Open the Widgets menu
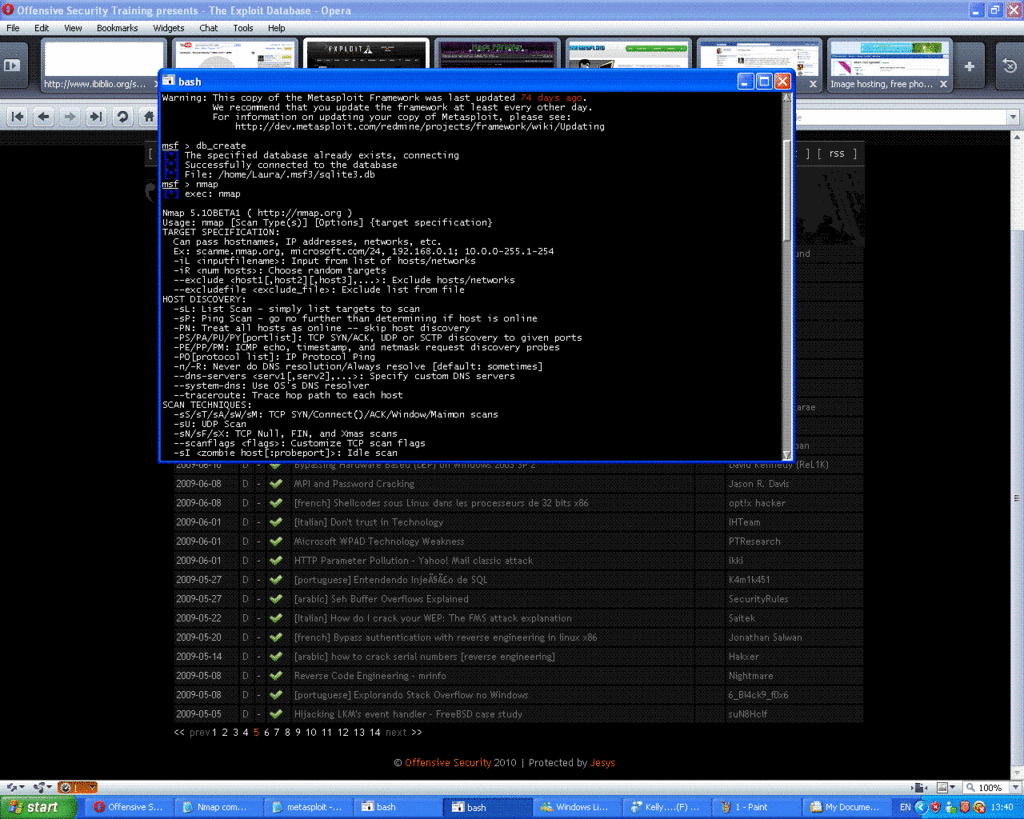This screenshot has height=819, width=1024. [x=168, y=28]
